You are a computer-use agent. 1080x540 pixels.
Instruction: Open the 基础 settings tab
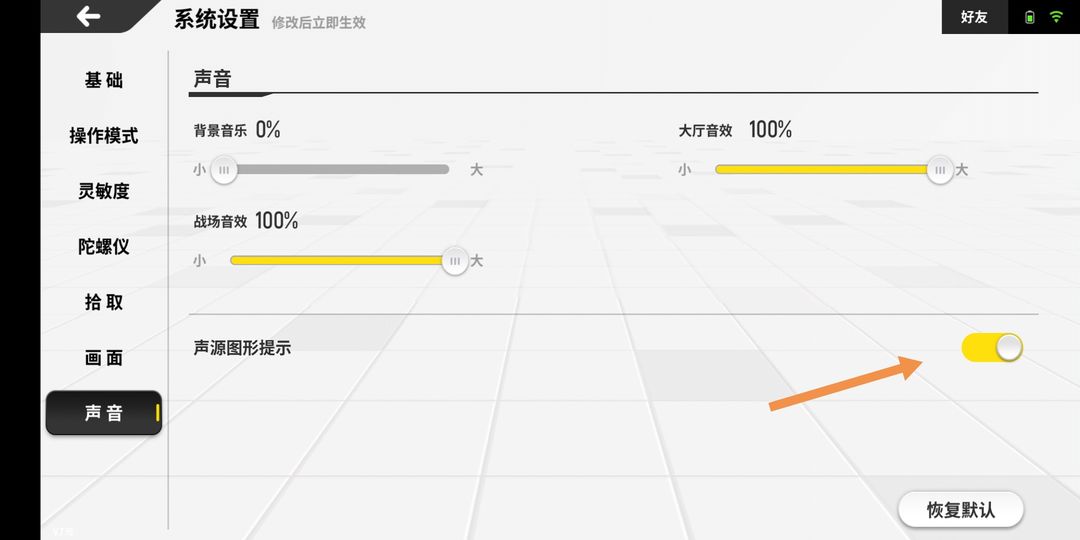tap(104, 81)
